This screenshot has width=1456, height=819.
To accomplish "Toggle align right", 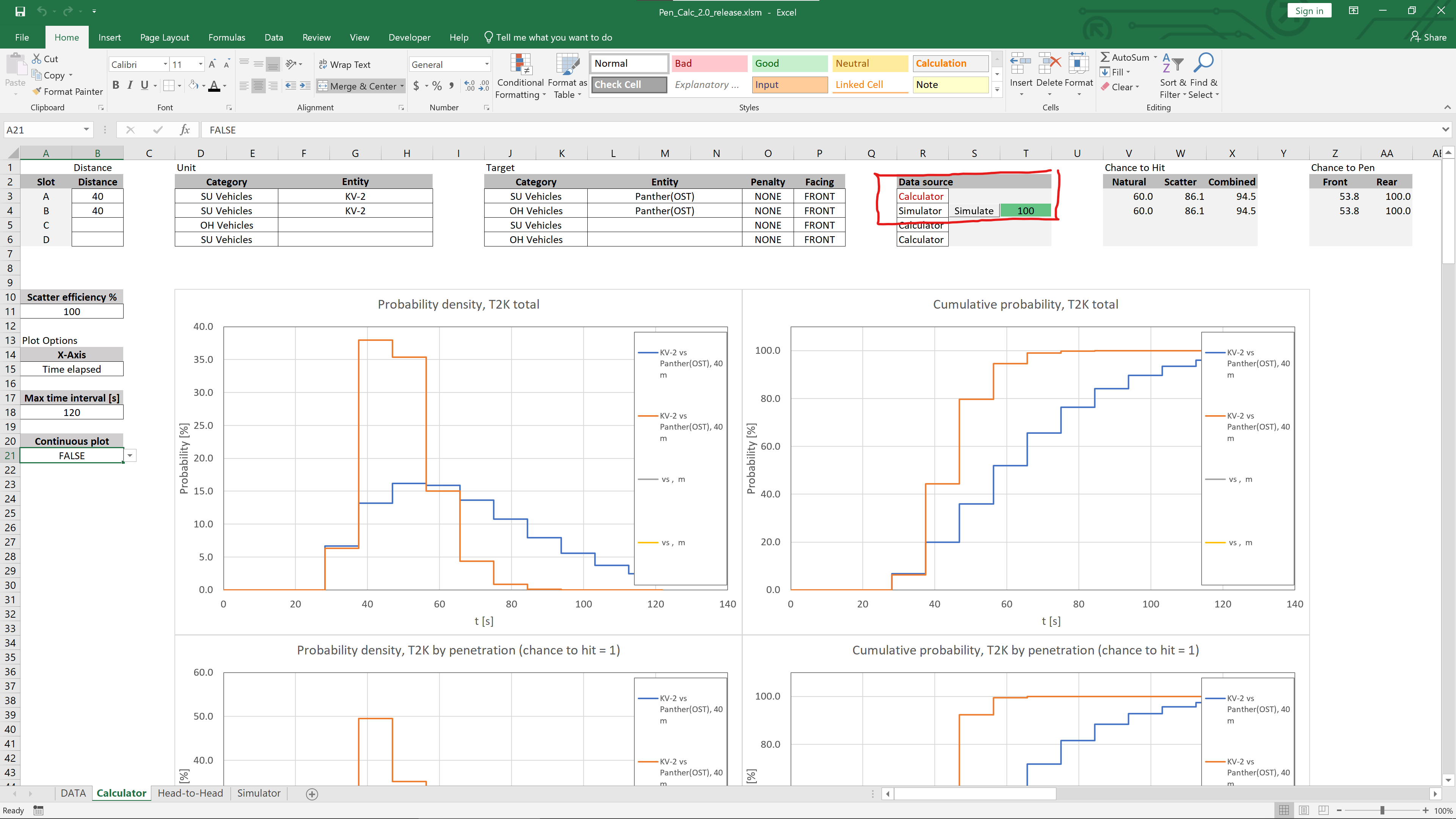I will (273, 86).
